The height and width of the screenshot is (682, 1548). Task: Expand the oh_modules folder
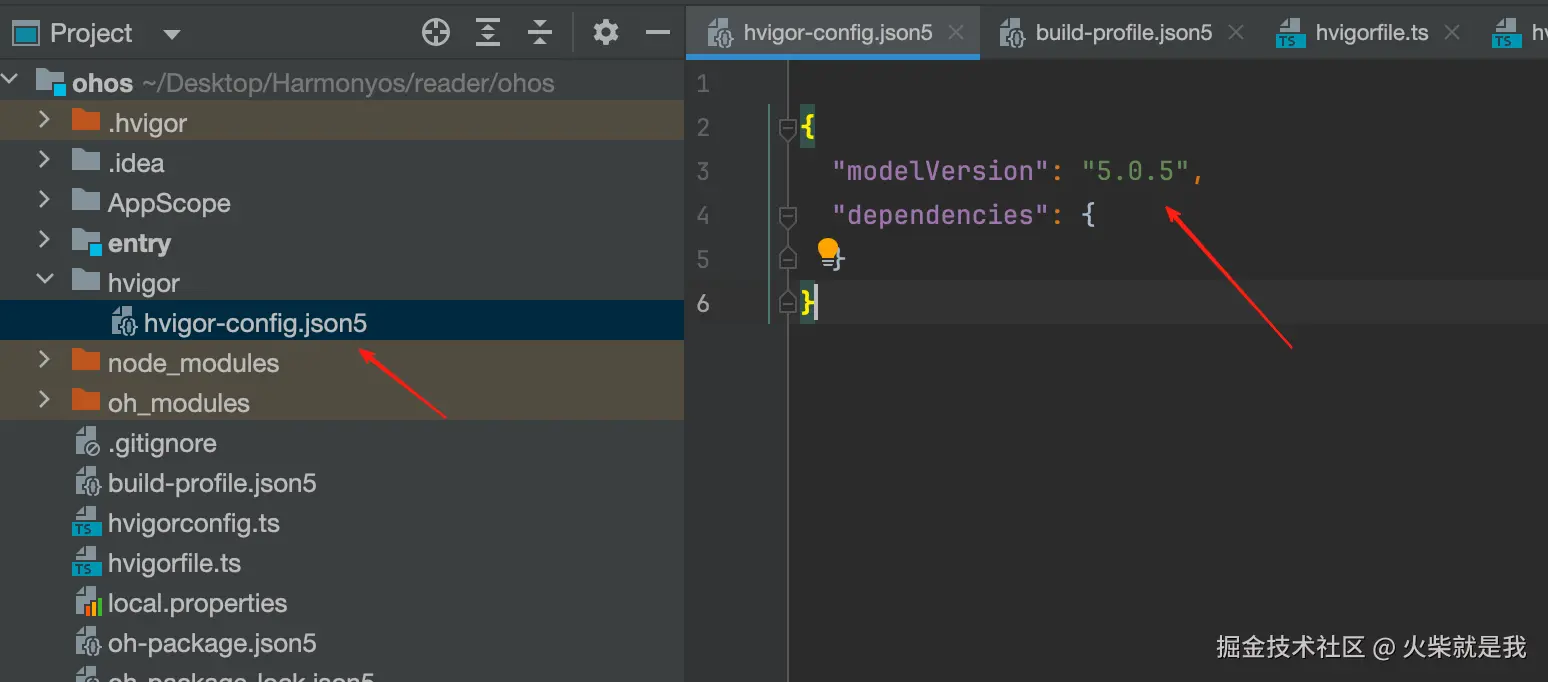(x=44, y=400)
